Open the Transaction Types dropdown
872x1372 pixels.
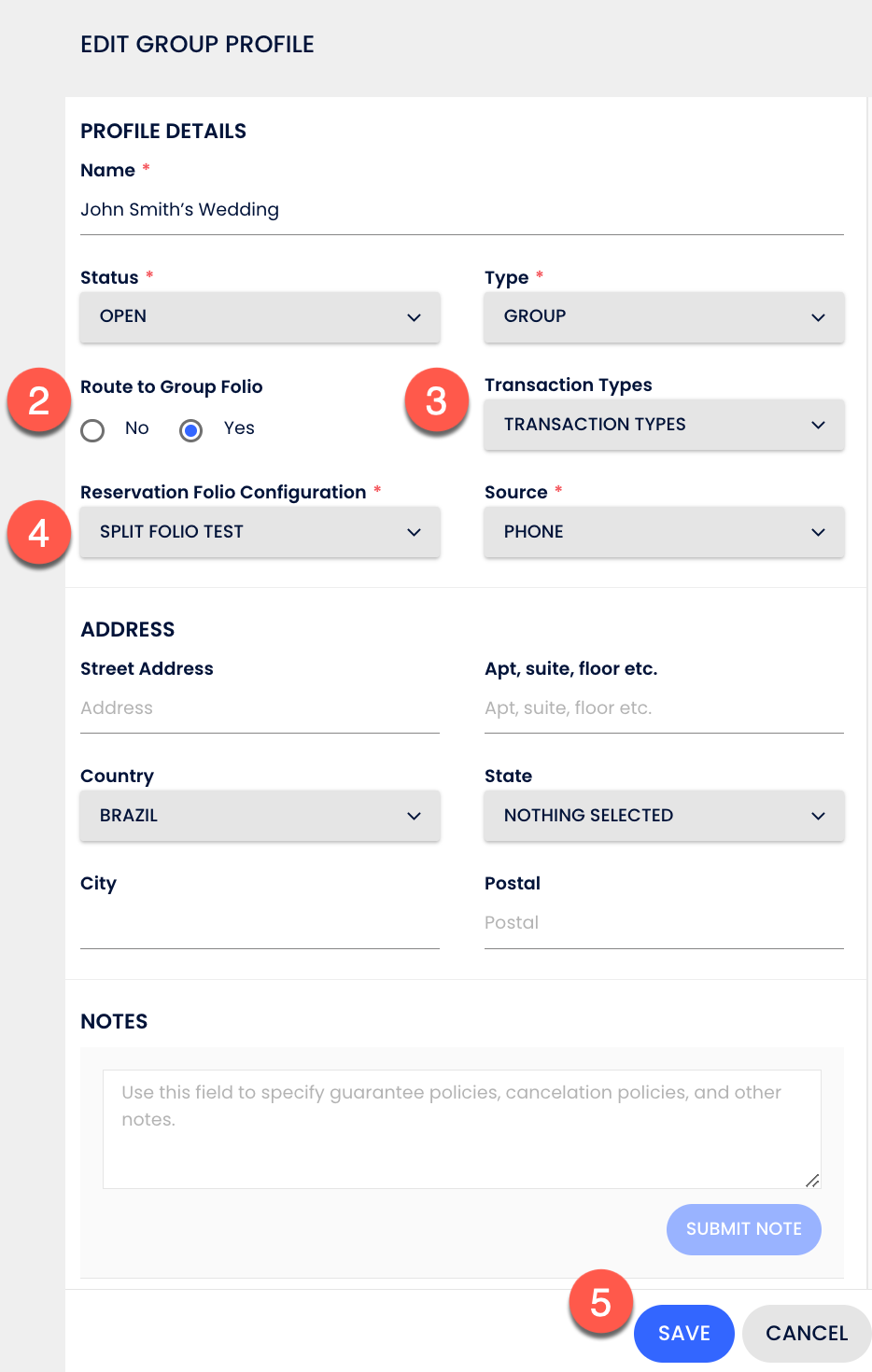point(664,425)
